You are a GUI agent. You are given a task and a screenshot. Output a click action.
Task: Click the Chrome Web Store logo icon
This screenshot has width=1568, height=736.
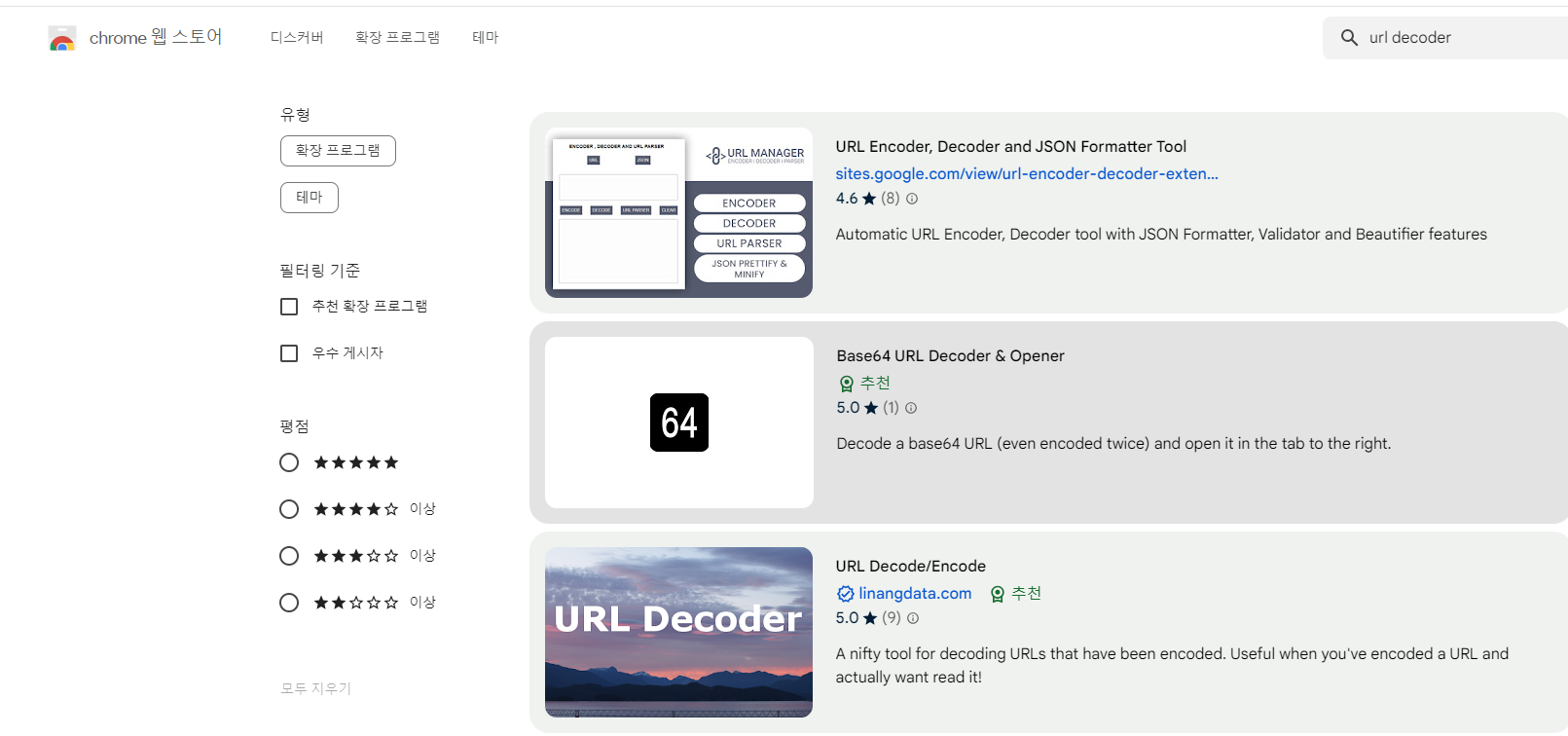point(62,38)
